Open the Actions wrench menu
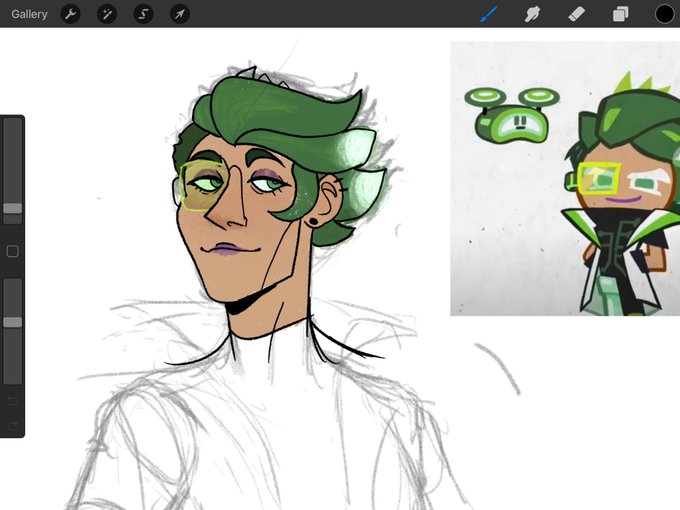 [70, 14]
